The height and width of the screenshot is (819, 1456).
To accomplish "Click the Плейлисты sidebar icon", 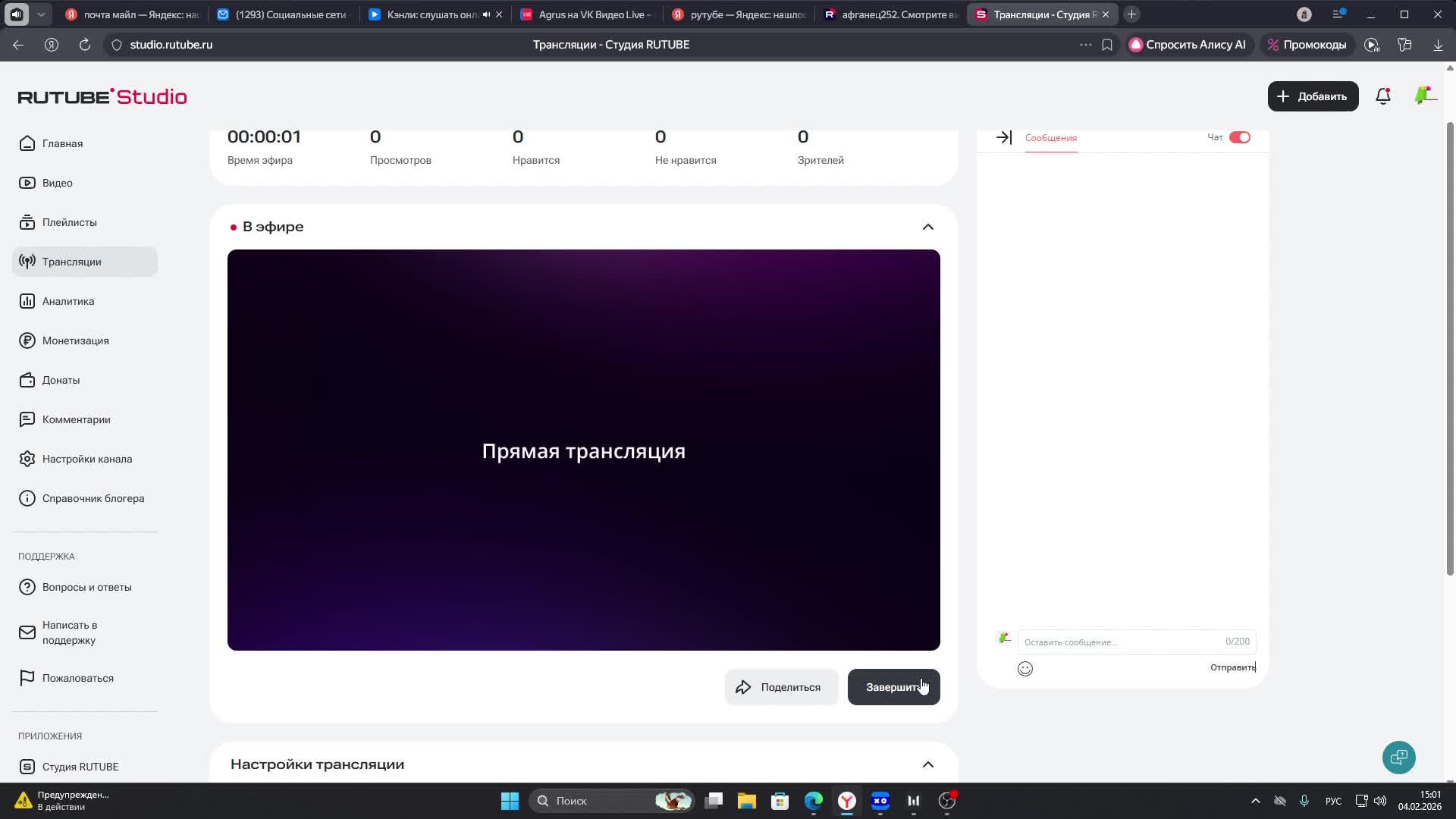I will click(x=27, y=222).
